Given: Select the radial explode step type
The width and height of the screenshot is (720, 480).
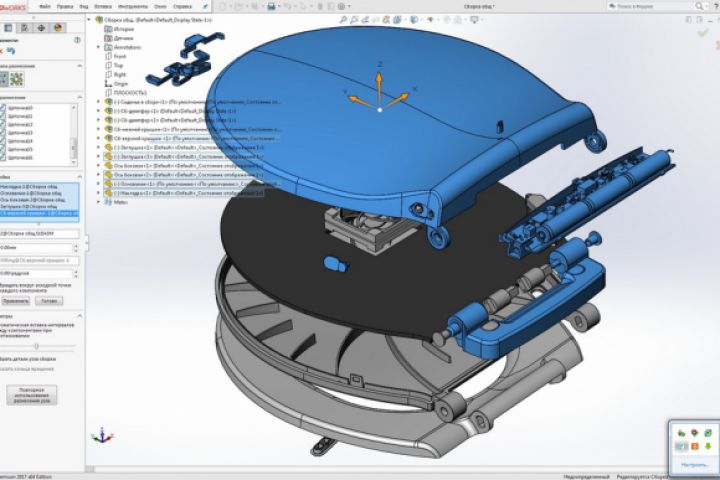Looking at the screenshot, I should 17,79.
